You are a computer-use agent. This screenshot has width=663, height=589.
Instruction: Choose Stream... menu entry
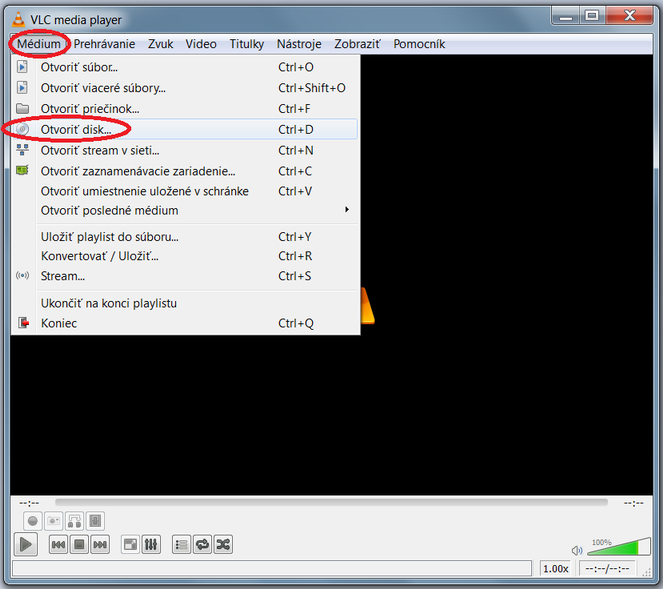(185, 276)
